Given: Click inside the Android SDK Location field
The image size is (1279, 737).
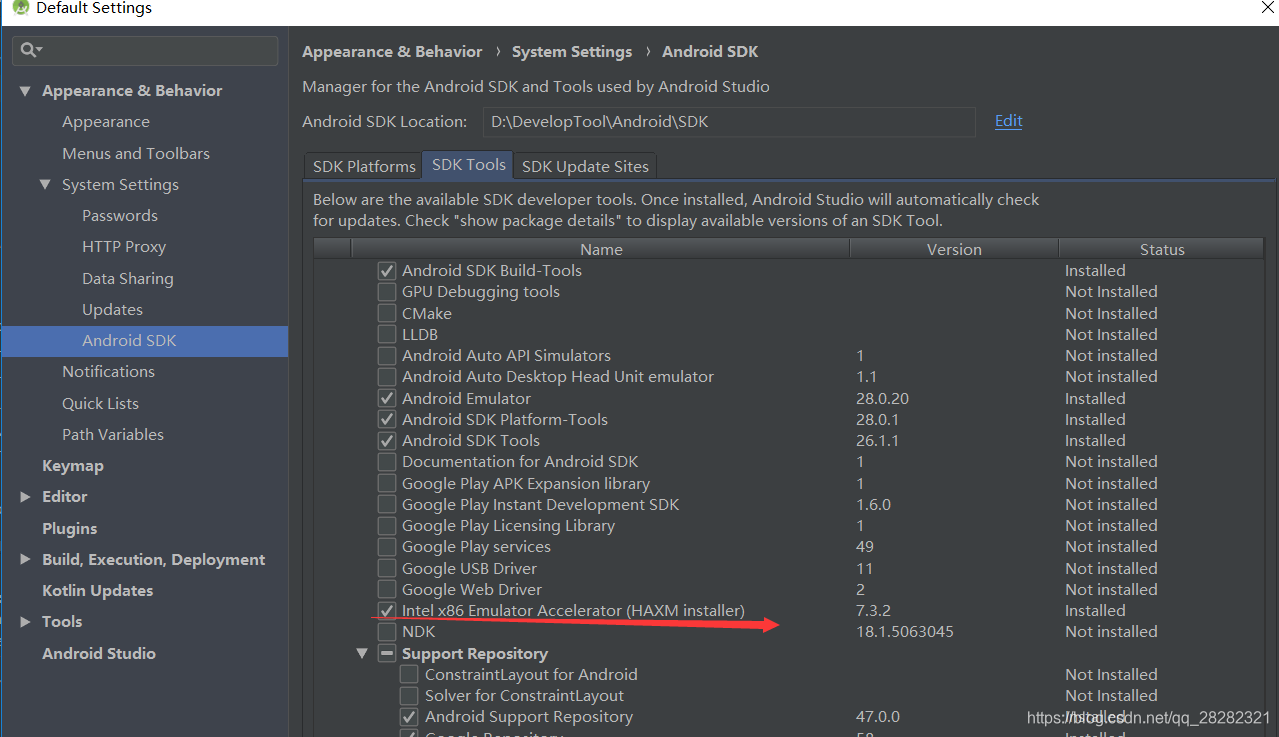Looking at the screenshot, I should (x=728, y=121).
